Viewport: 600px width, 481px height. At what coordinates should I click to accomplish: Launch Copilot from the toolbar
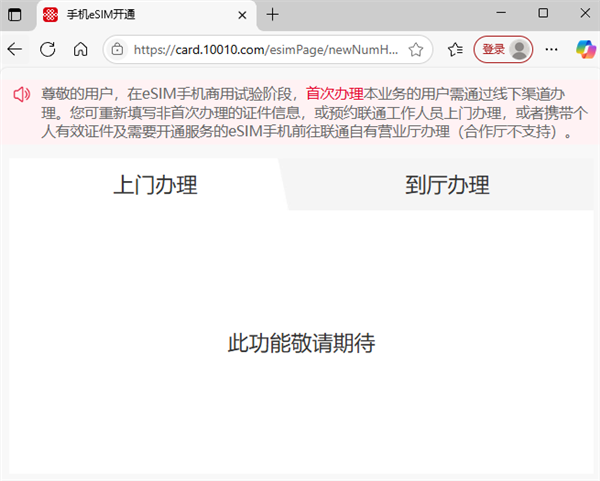(x=583, y=49)
